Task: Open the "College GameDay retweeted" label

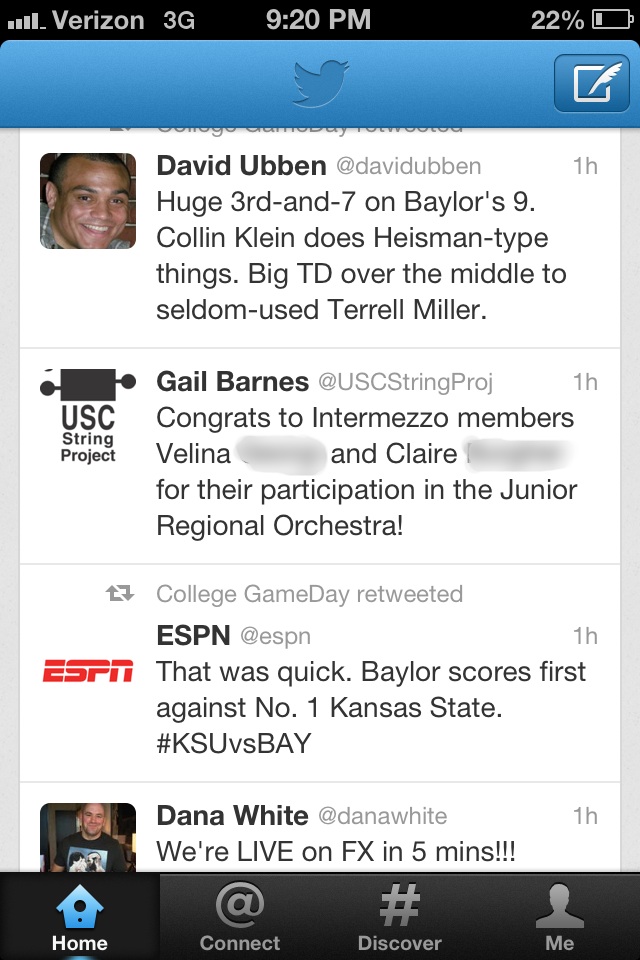Action: (x=309, y=594)
